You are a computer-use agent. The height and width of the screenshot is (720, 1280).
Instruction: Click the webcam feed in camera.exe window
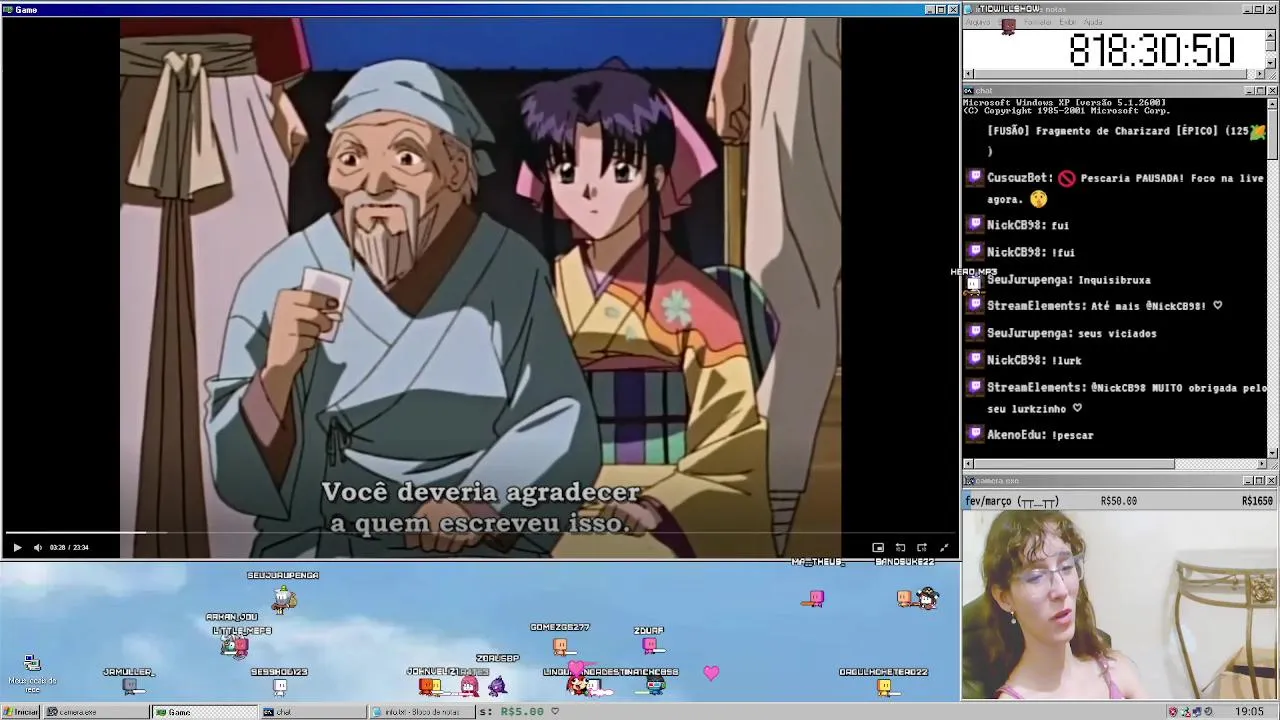point(1120,604)
